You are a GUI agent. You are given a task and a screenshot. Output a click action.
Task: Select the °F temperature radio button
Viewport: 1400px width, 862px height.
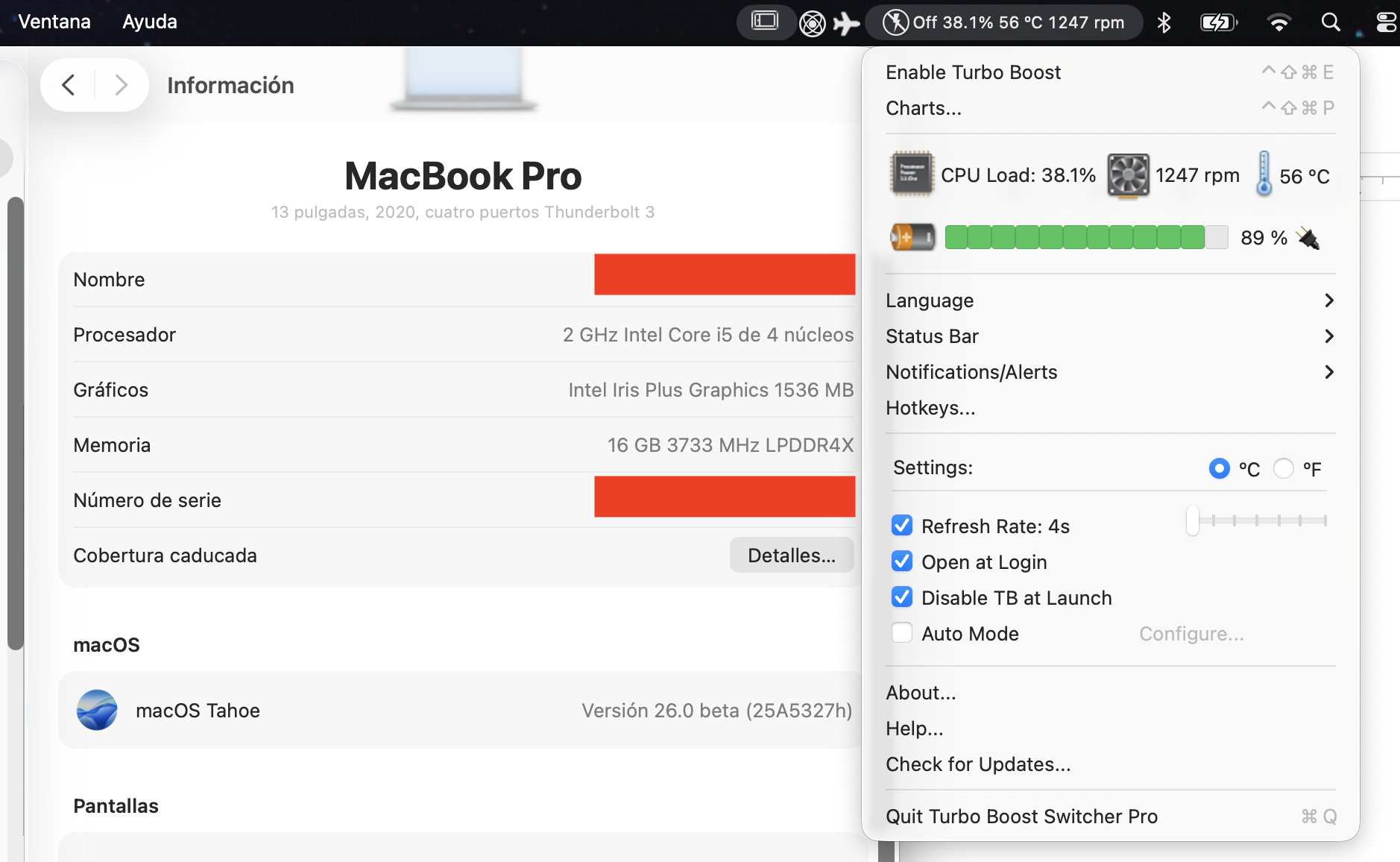(x=1283, y=468)
